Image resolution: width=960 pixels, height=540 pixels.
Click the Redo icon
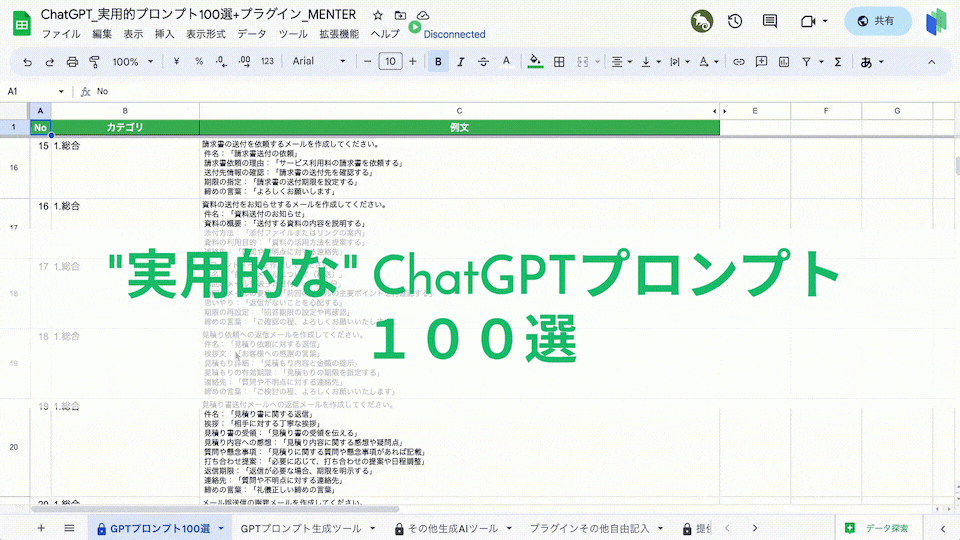[x=50, y=62]
